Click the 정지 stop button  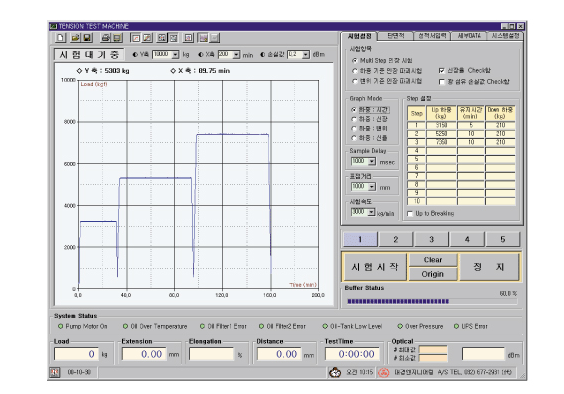click(x=489, y=267)
